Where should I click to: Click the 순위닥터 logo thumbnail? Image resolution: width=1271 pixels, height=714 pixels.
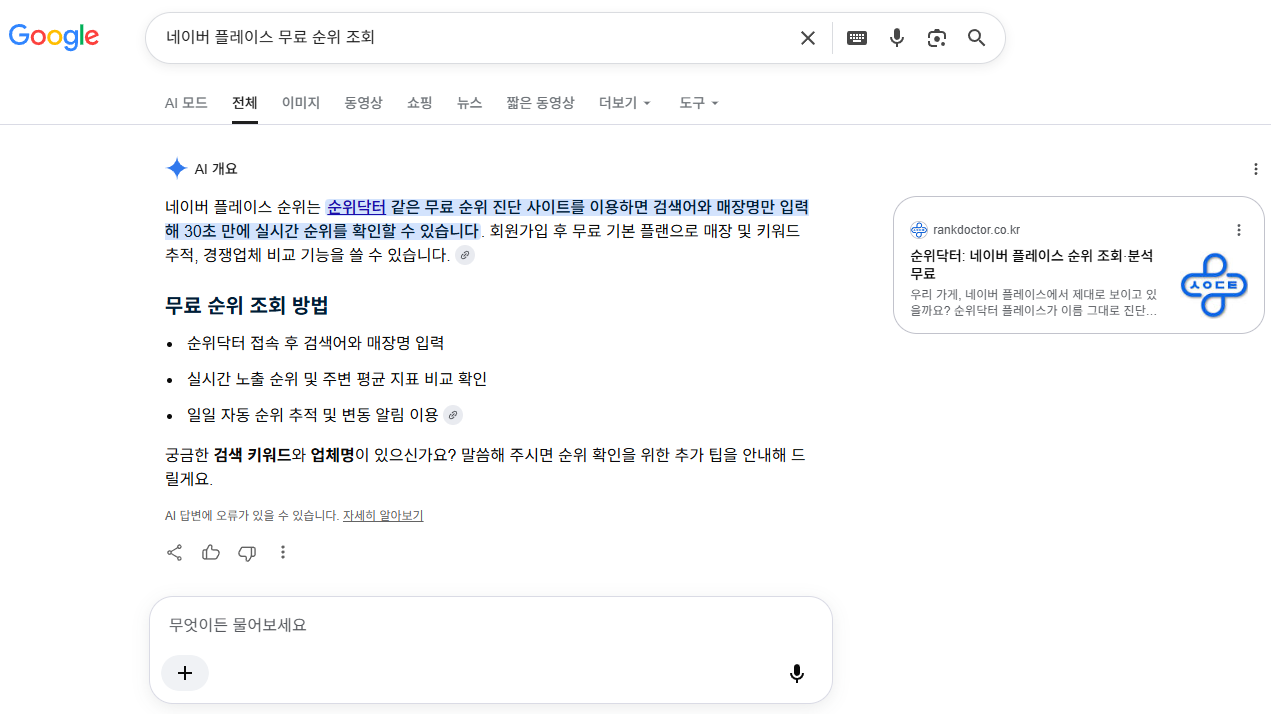pos(1214,285)
